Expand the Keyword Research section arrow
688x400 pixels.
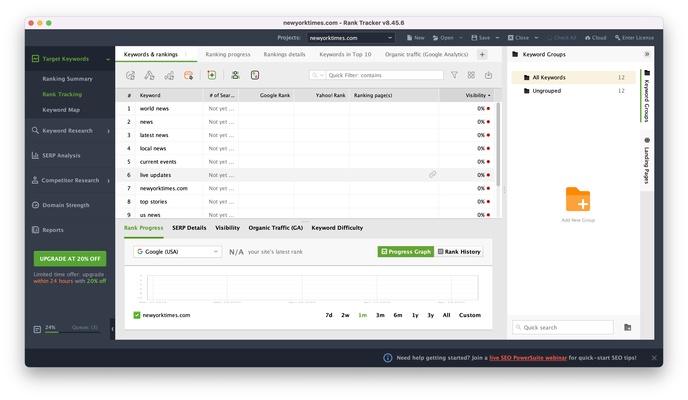108,131
